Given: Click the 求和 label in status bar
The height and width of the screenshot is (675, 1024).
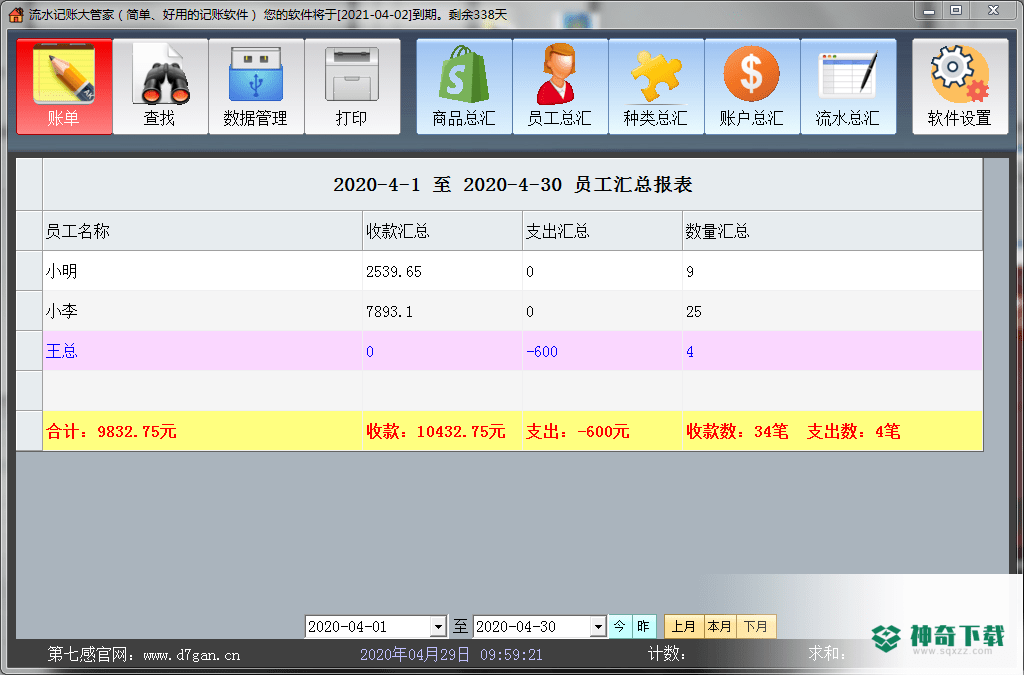Looking at the screenshot, I should pos(827,654).
